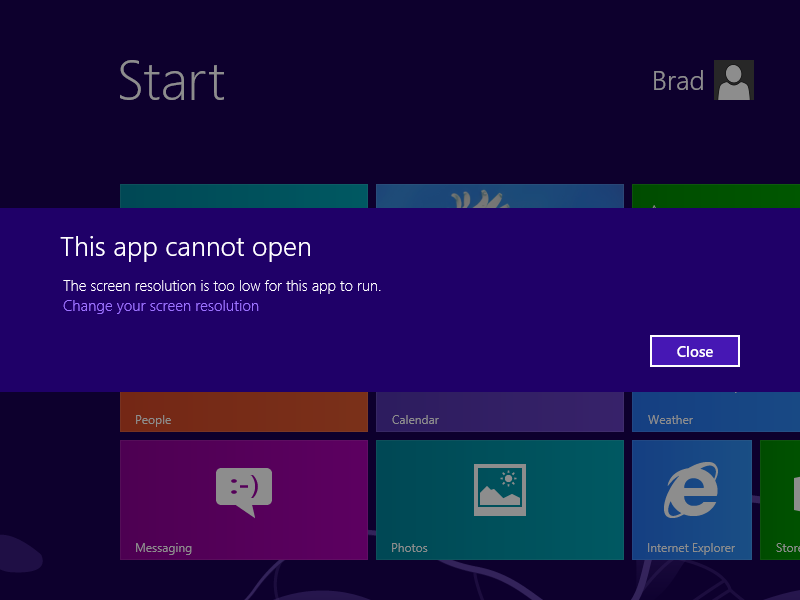Click the Internet Explorer tile label
Viewport: 800px width, 600px height.
click(x=691, y=548)
